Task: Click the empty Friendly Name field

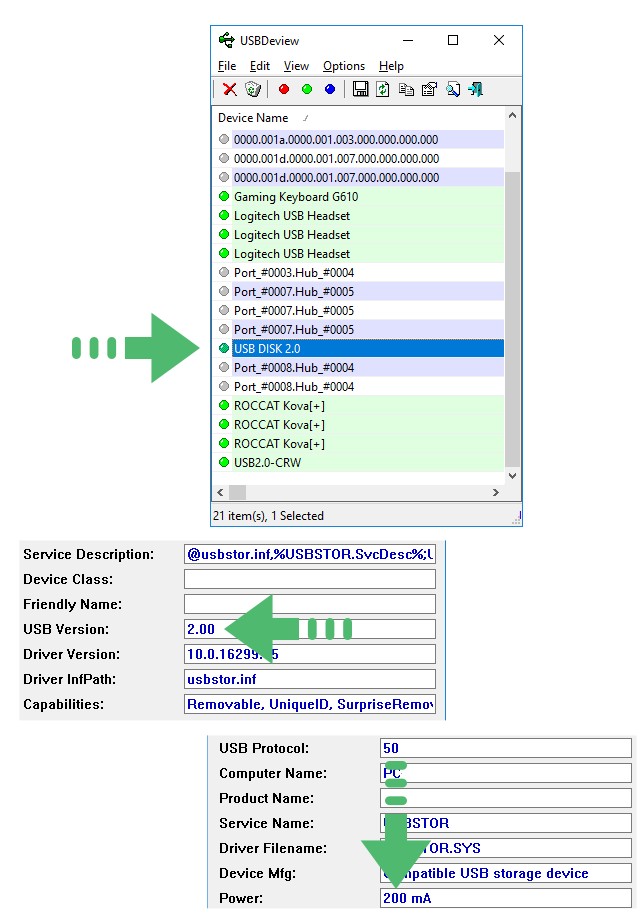Action: (310, 604)
